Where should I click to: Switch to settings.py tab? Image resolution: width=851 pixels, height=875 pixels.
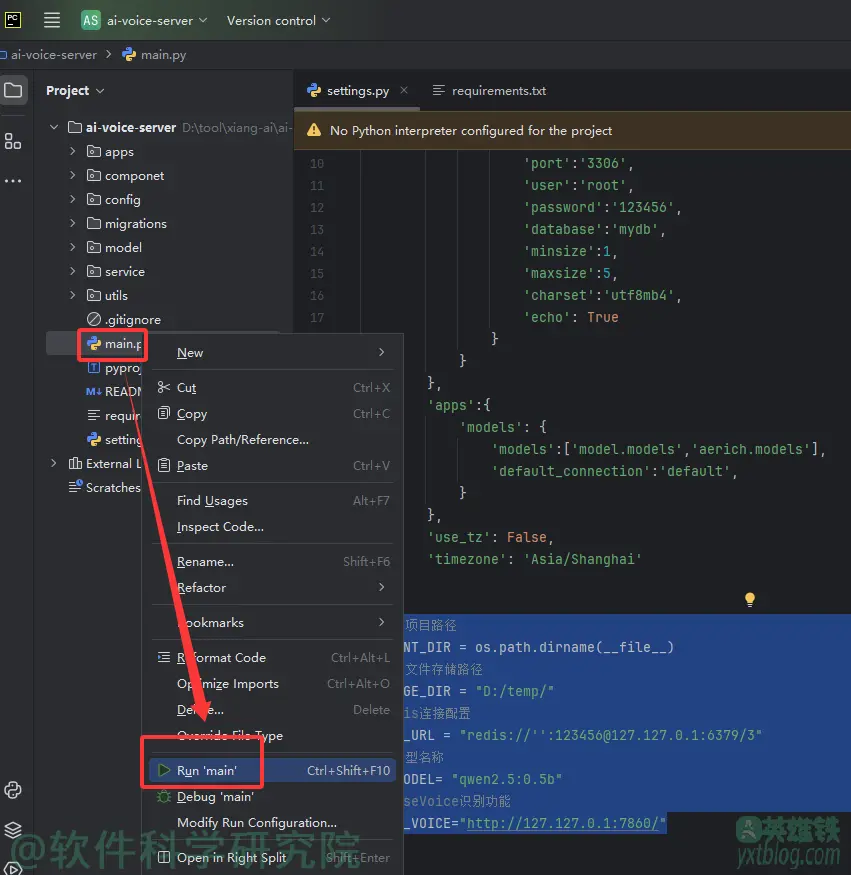tap(357, 91)
